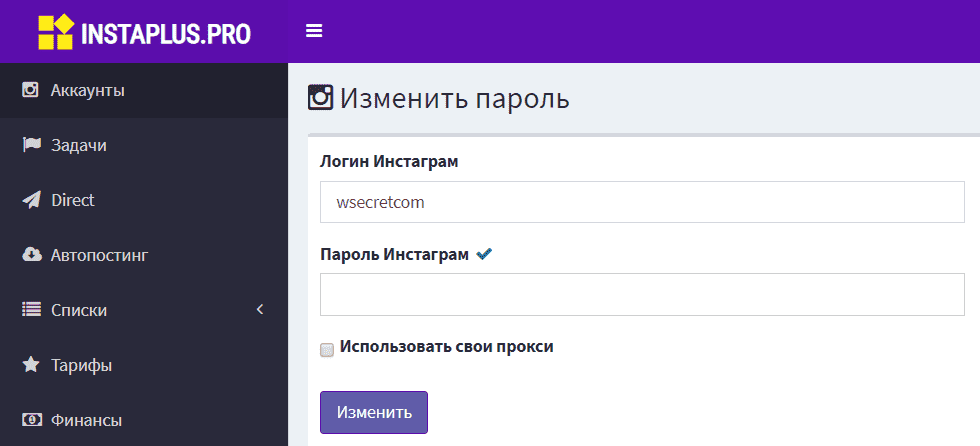This screenshot has width=980, height=446.
Task: Click the empty Пароль Инстаграм field
Action: [x=642, y=294]
